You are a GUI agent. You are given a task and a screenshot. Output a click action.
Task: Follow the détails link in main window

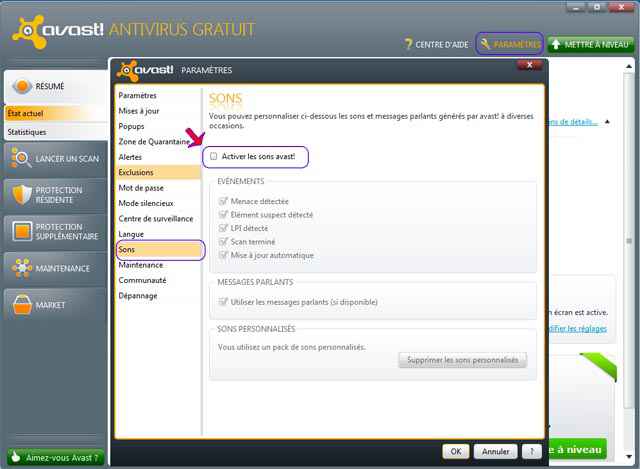573,122
